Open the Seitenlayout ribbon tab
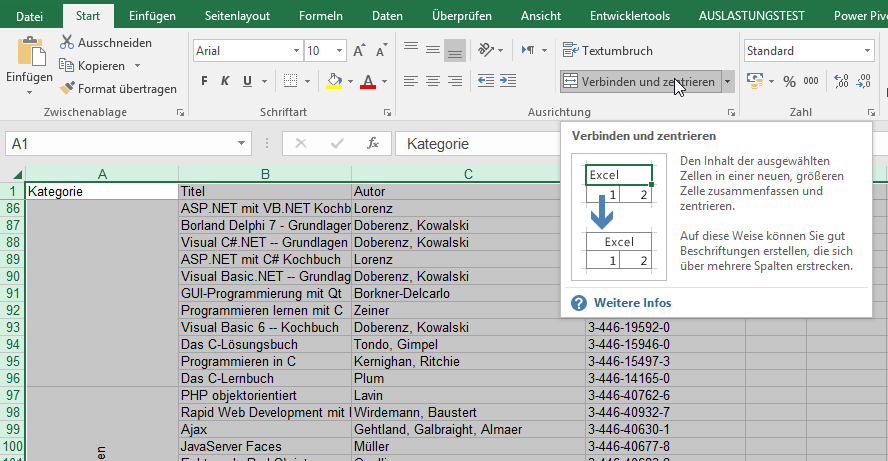This screenshot has width=888, height=461. 238,15
